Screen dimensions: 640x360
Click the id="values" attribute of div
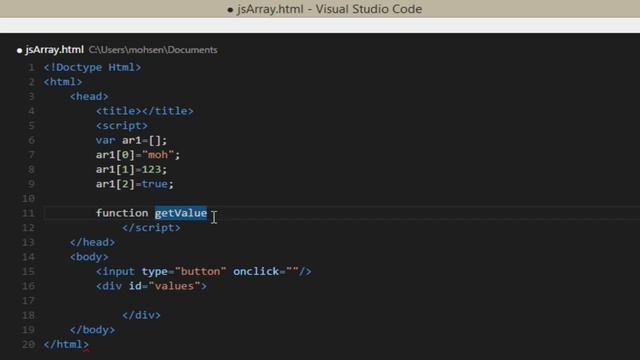[x=164, y=286]
